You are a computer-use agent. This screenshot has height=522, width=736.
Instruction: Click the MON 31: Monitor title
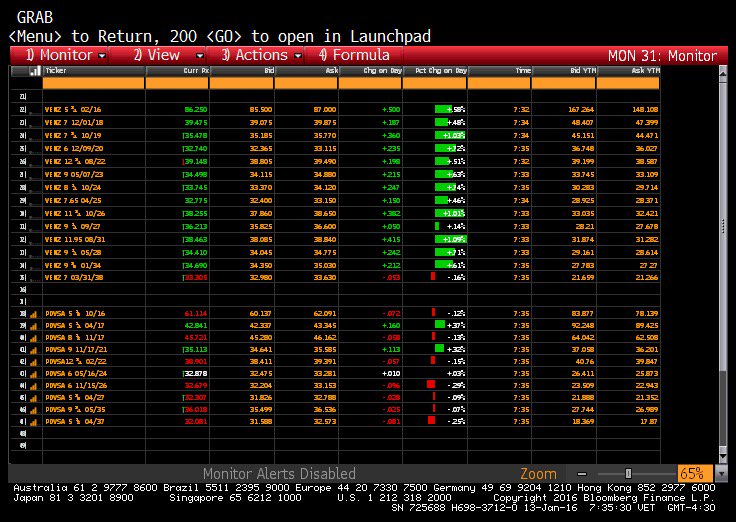pyautogui.click(x=662, y=56)
